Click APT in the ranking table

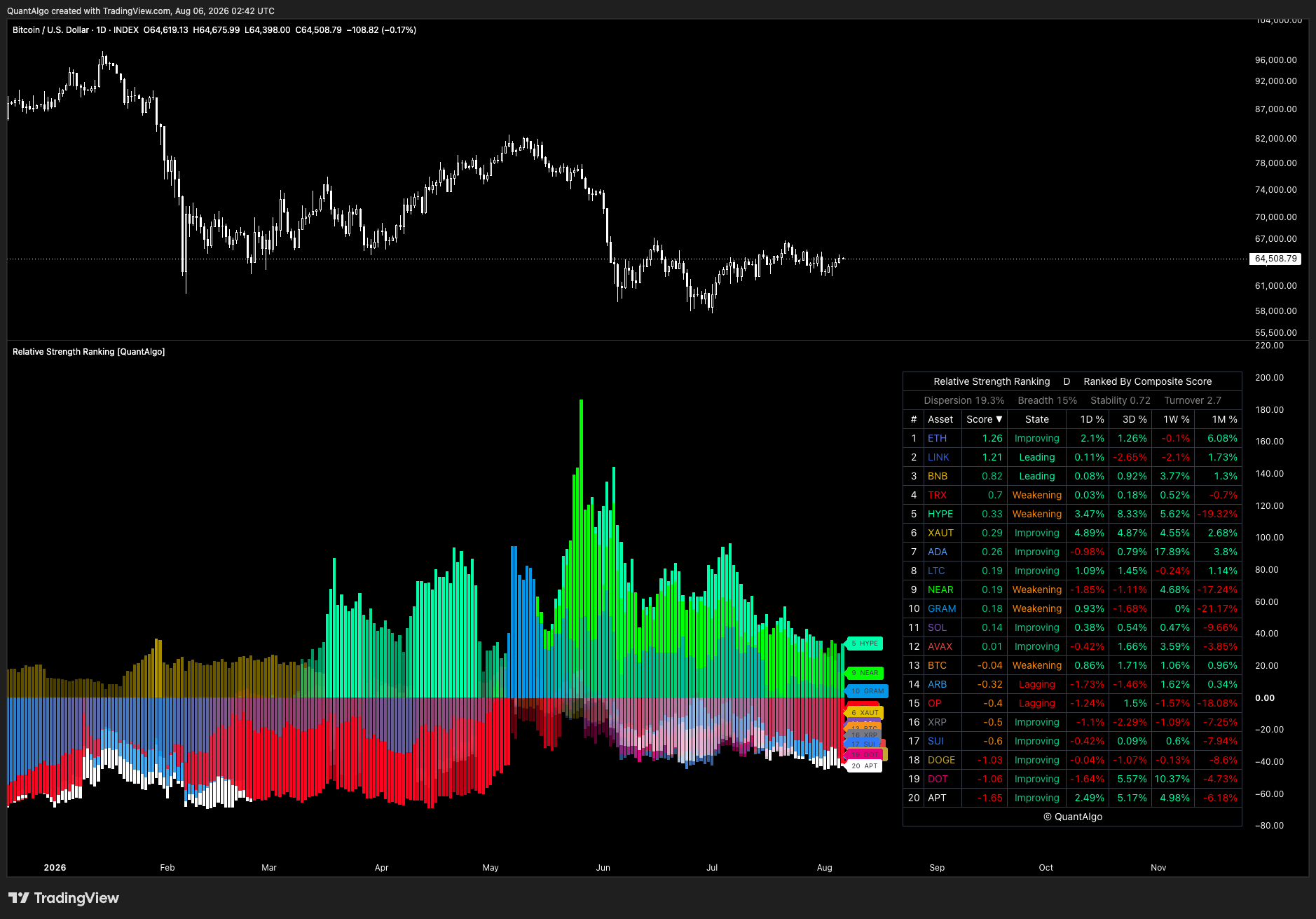pos(937,798)
